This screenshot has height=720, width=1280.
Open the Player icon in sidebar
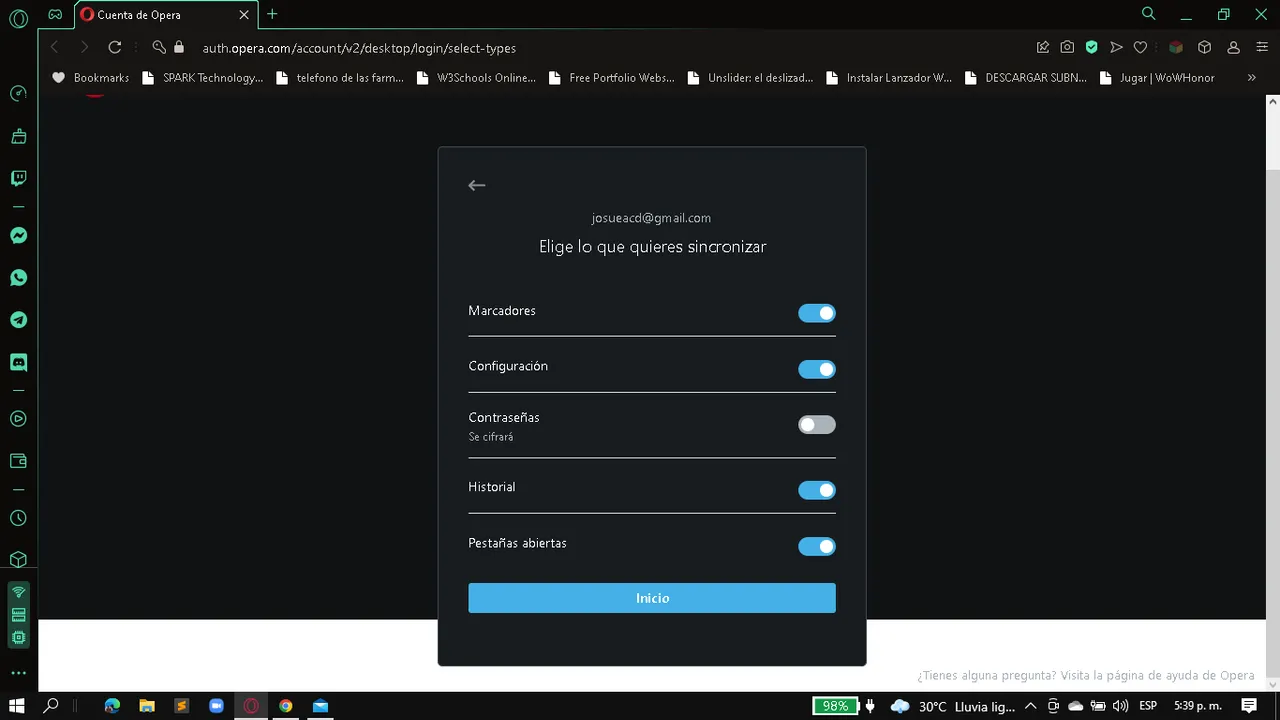click(18, 419)
